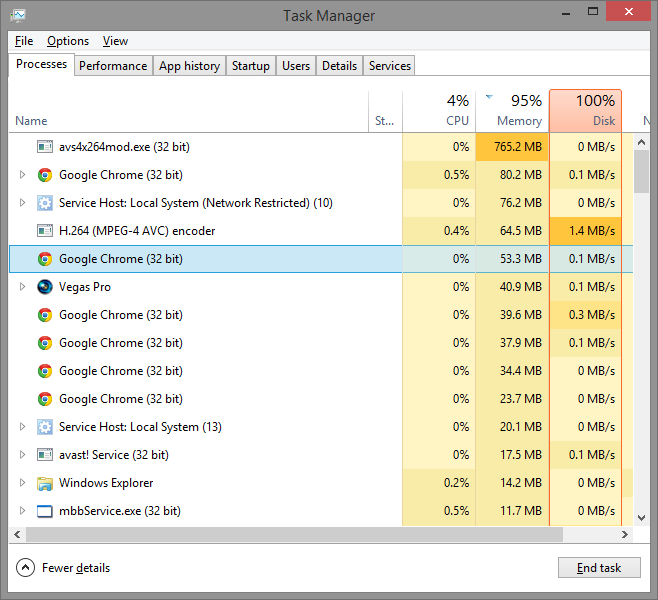Sort by the Memory column header
658x600 pixels.
[x=512, y=111]
